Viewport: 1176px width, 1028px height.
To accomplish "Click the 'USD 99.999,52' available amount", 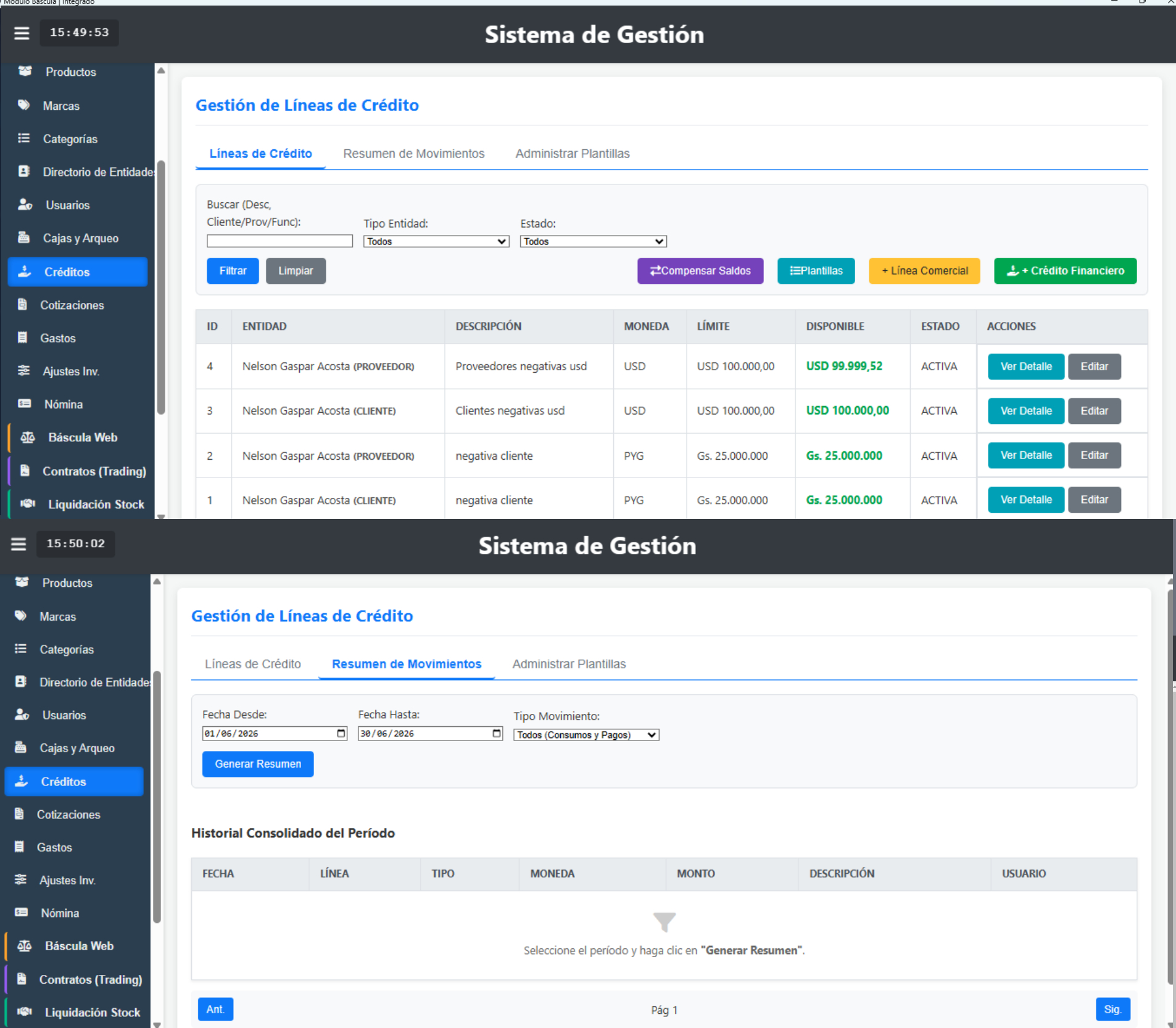I will tap(844, 367).
